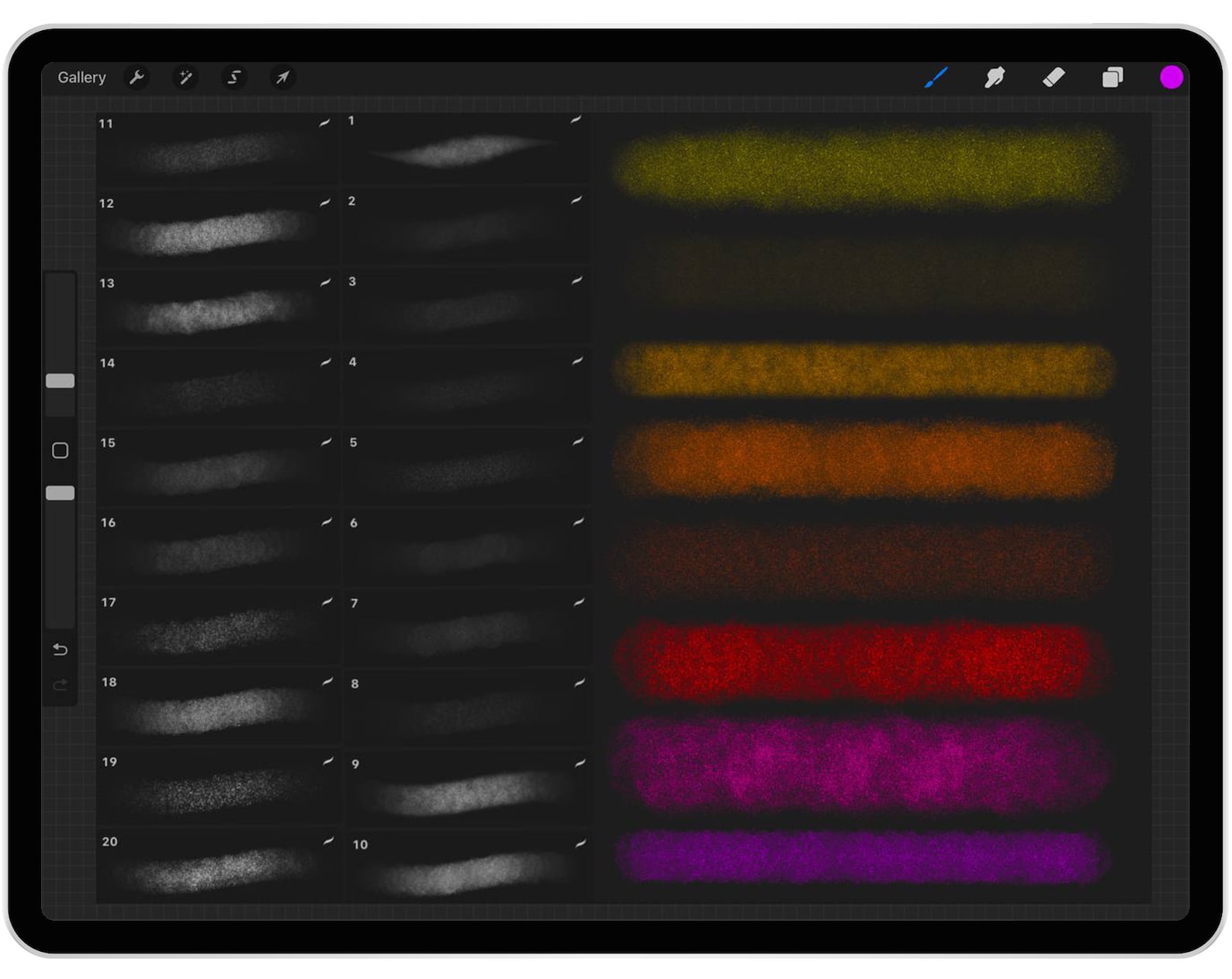Click the magenta-pink painted stroke
Image resolution: width=1232 pixels, height=979 pixels.
coord(860,764)
